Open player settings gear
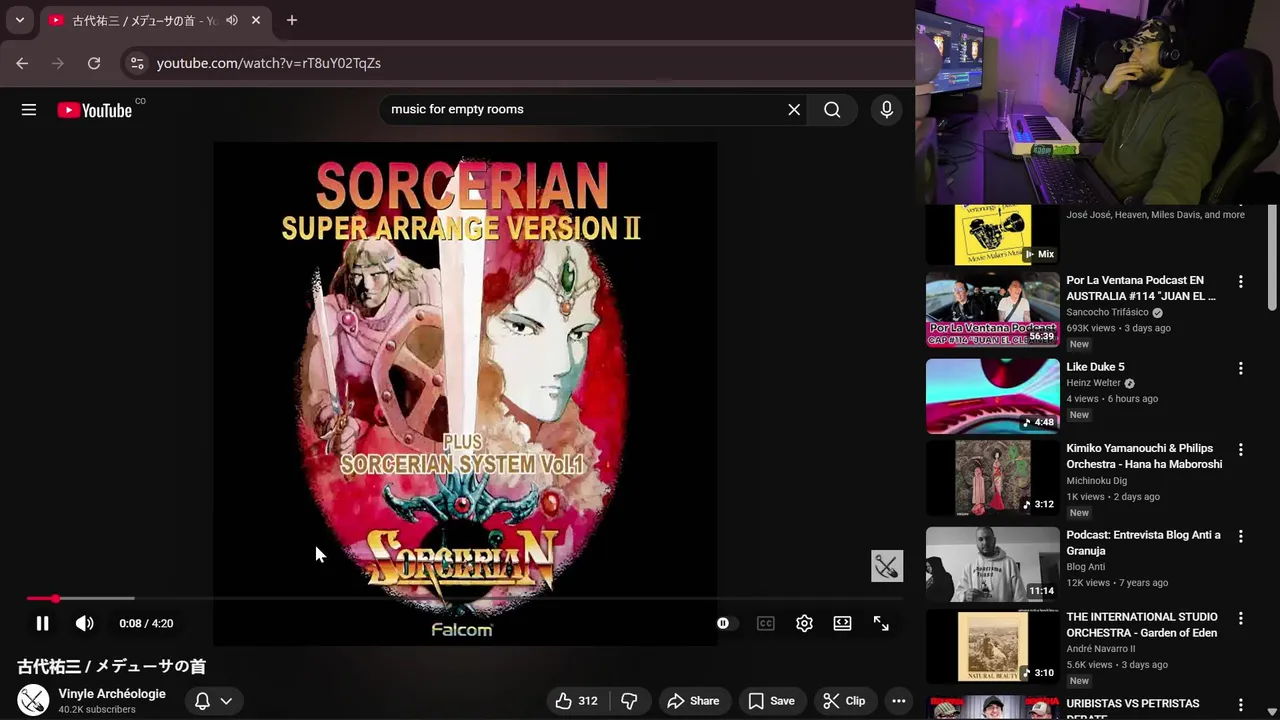 click(x=804, y=623)
